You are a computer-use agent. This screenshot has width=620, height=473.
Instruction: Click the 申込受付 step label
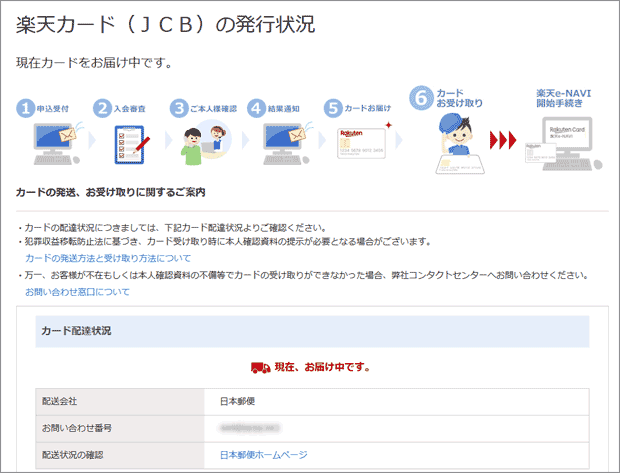point(53,108)
